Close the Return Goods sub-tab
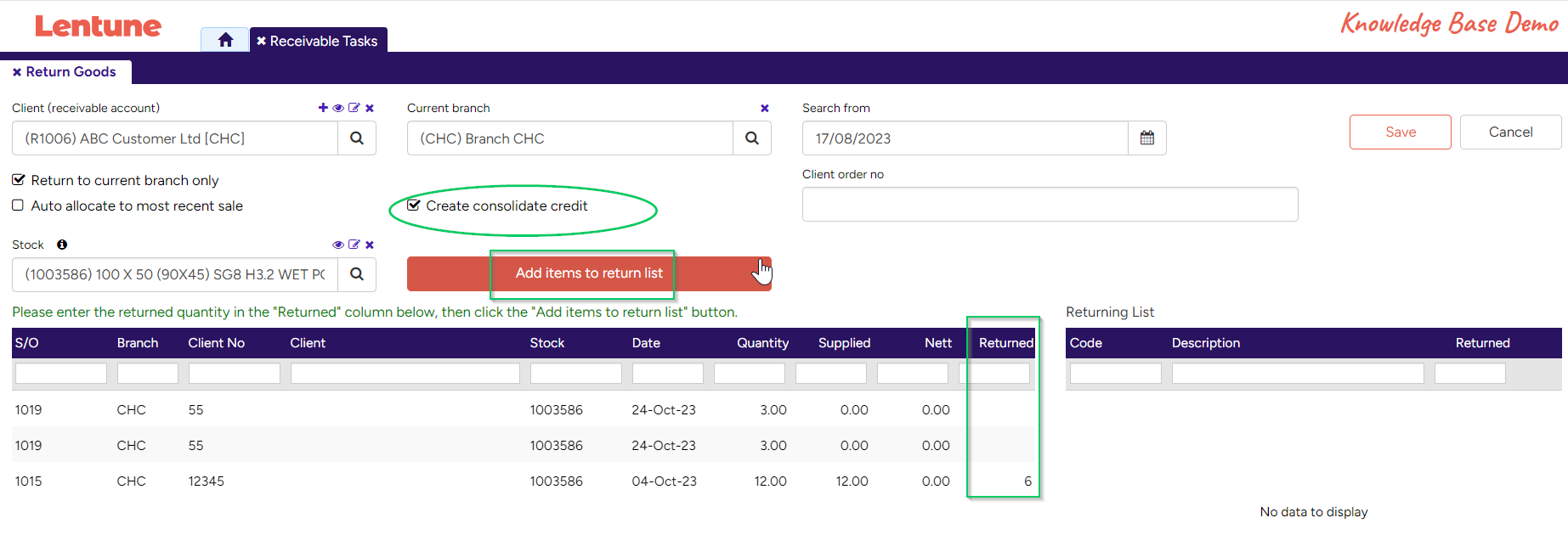1568x546 pixels. [x=17, y=72]
